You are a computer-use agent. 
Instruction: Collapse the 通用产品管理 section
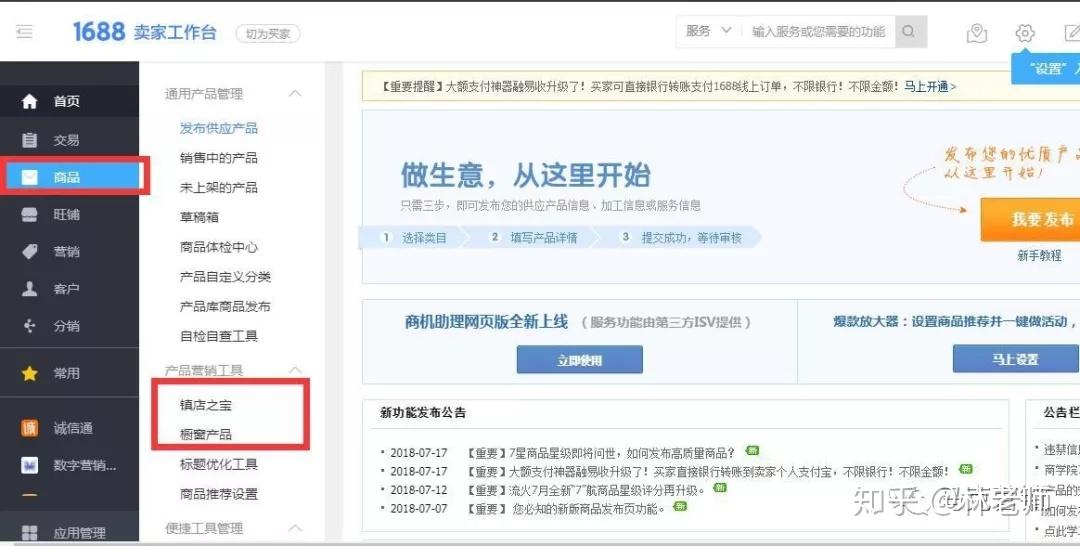[295, 93]
